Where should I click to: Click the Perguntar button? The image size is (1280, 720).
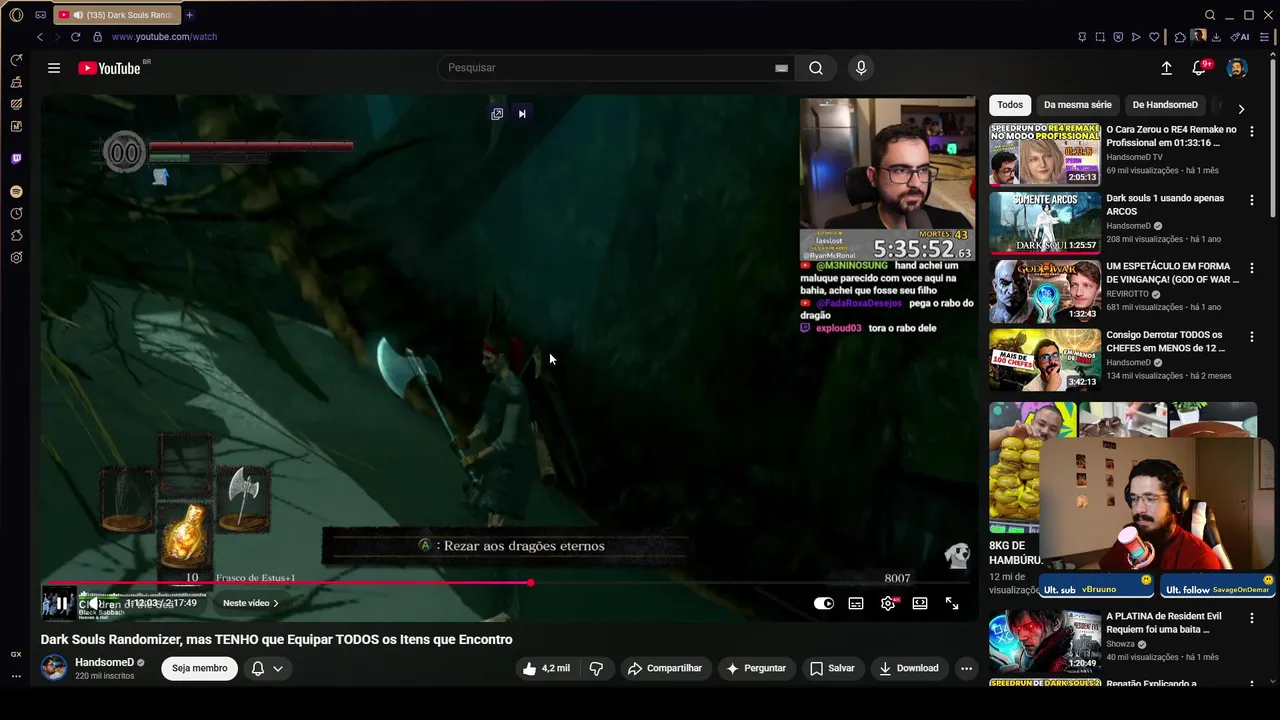[756, 668]
